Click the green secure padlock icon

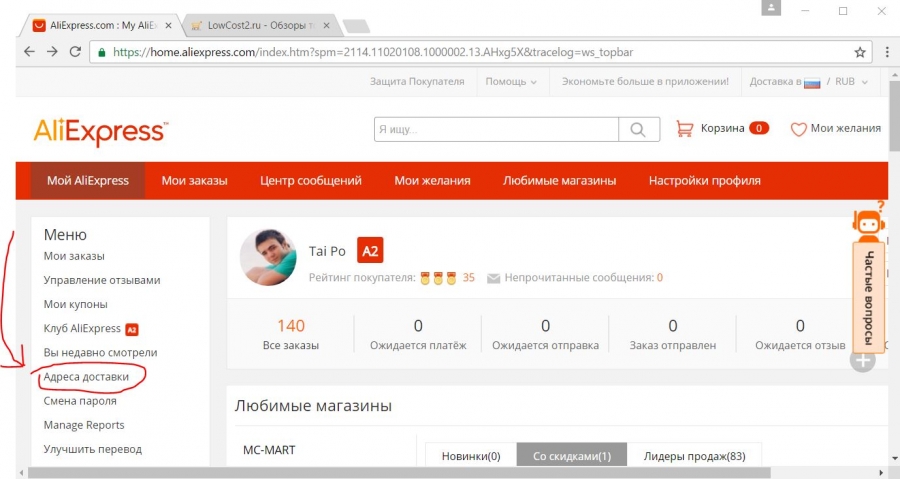(102, 52)
